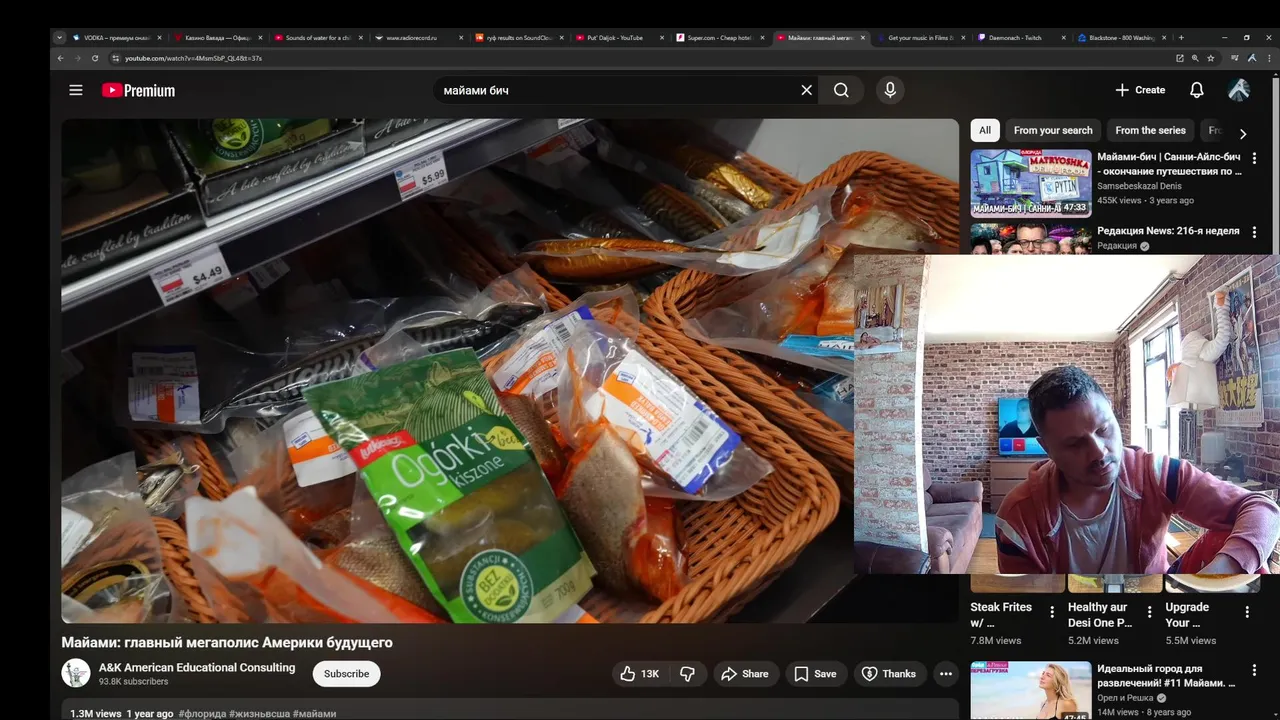
Task: Start voice search with microphone
Action: pos(890,90)
